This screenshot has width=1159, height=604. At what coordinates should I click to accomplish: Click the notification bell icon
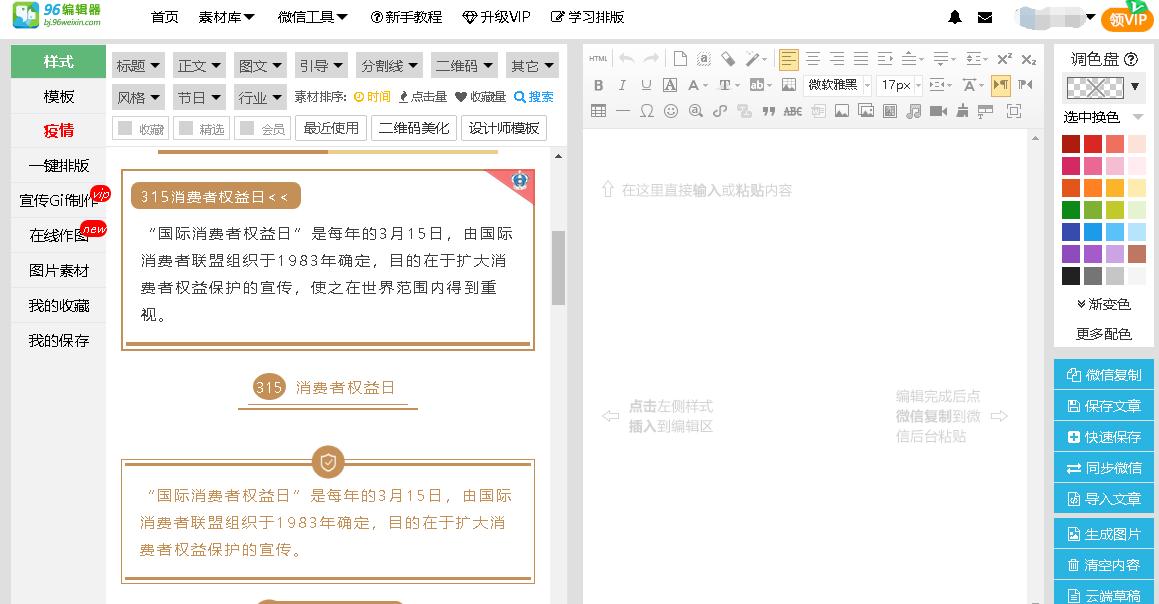pyautogui.click(x=955, y=17)
